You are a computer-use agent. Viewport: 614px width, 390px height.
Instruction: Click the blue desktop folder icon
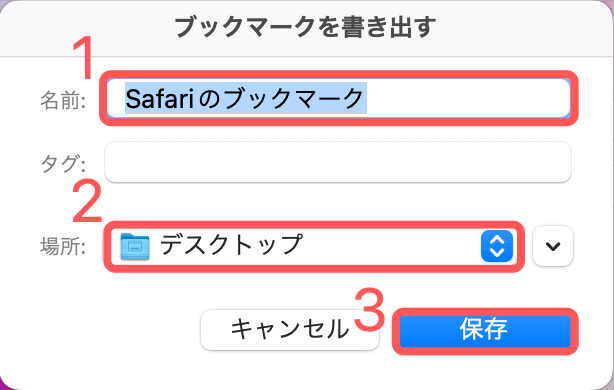(x=135, y=246)
